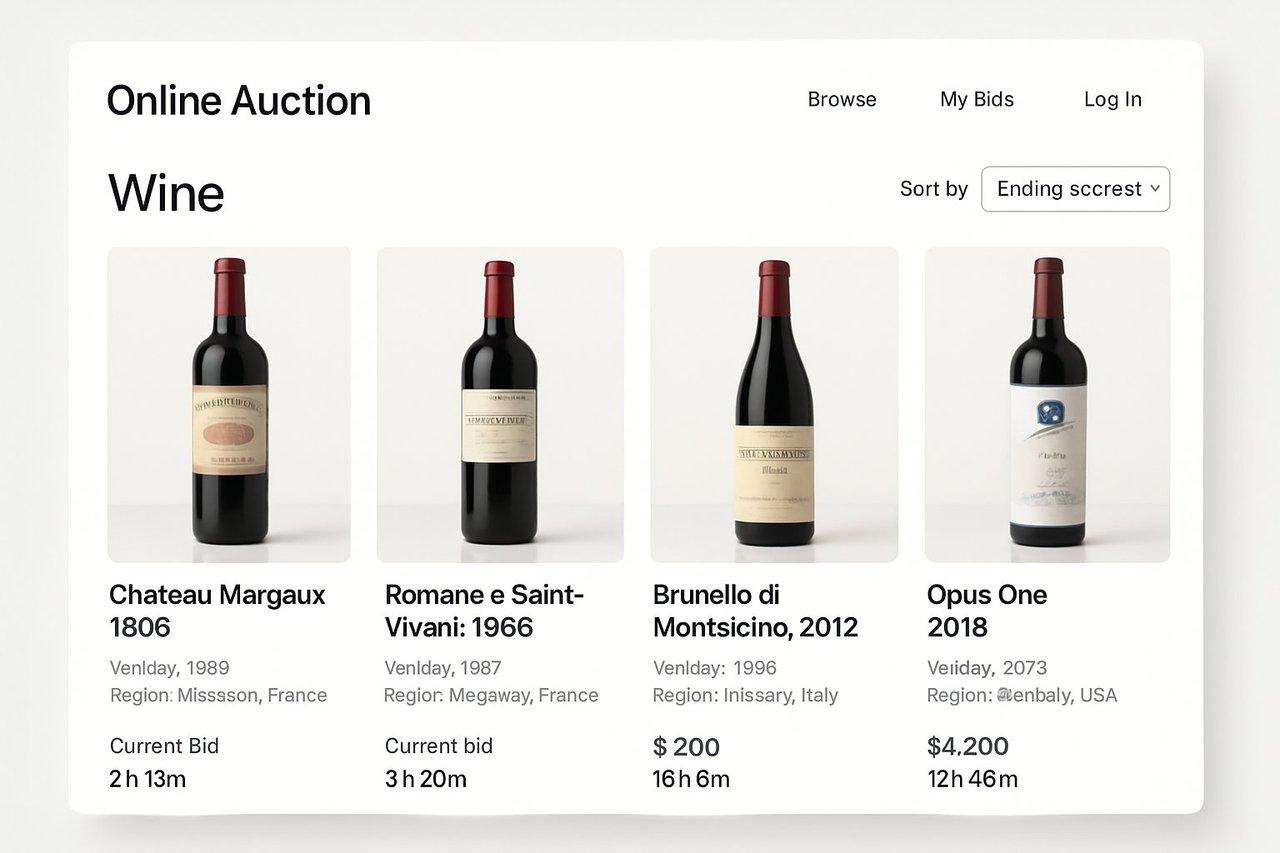Image resolution: width=1280 pixels, height=853 pixels.
Task: Click the $4,200 bid on Opus One
Action: [x=967, y=746]
